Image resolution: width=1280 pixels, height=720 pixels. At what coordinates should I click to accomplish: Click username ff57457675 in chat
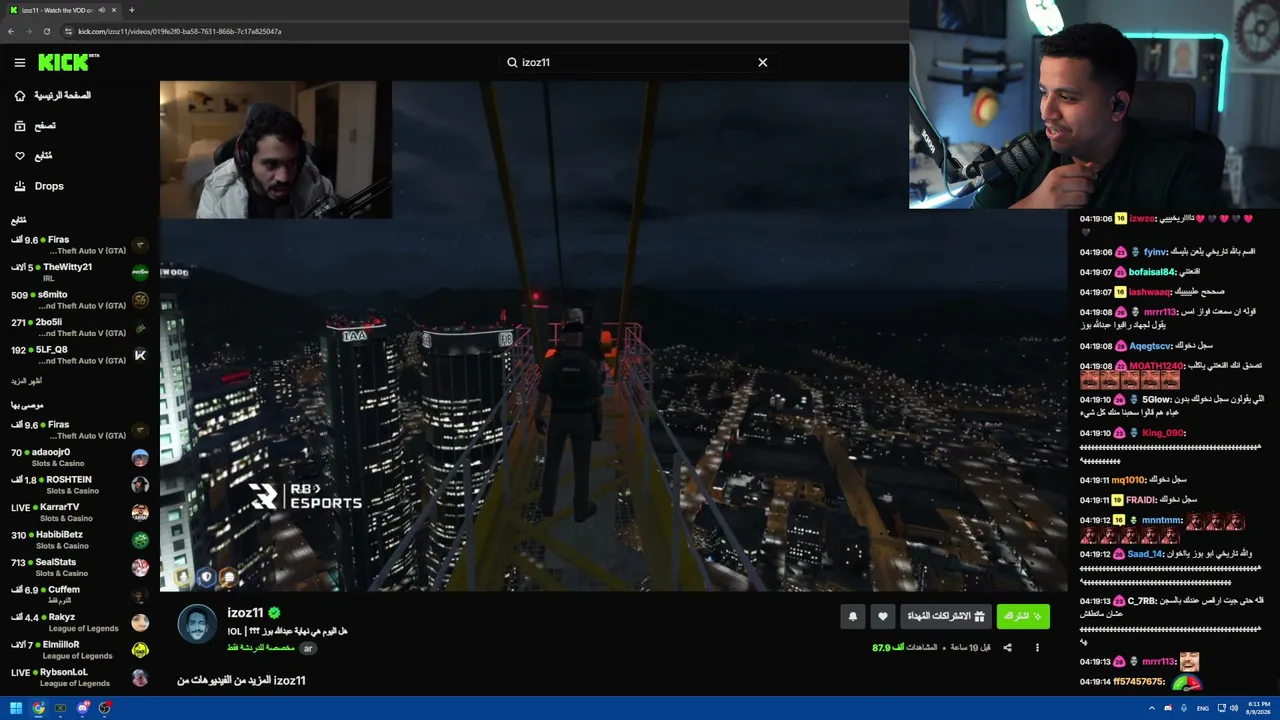tap(1138, 682)
